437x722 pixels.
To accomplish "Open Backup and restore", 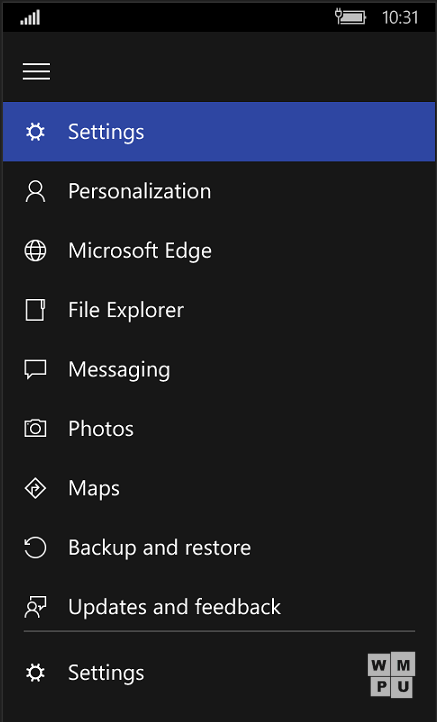I will click(160, 548).
